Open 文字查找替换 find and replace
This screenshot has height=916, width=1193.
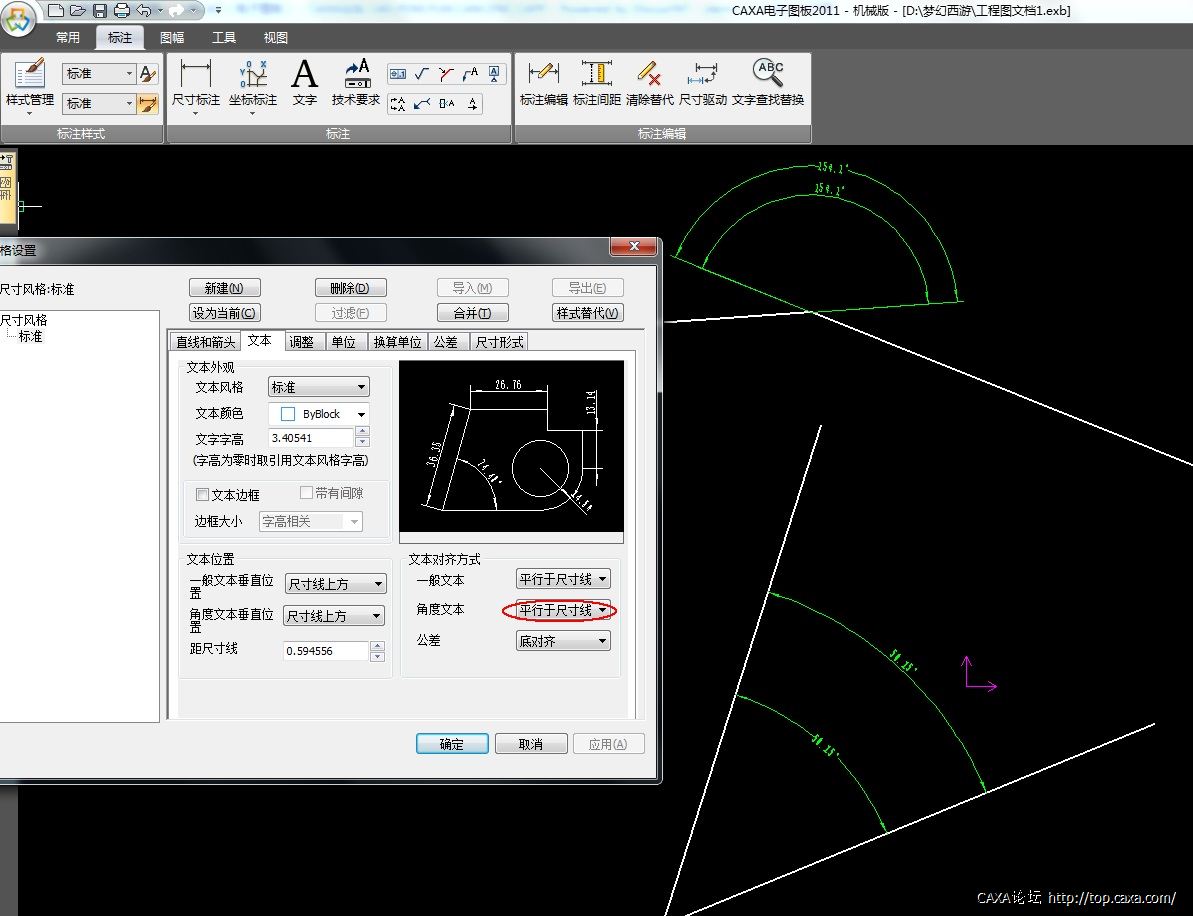click(x=768, y=82)
